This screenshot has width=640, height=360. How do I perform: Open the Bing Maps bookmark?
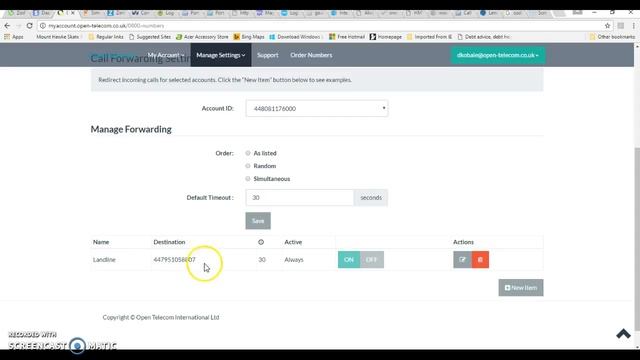[x=249, y=37]
